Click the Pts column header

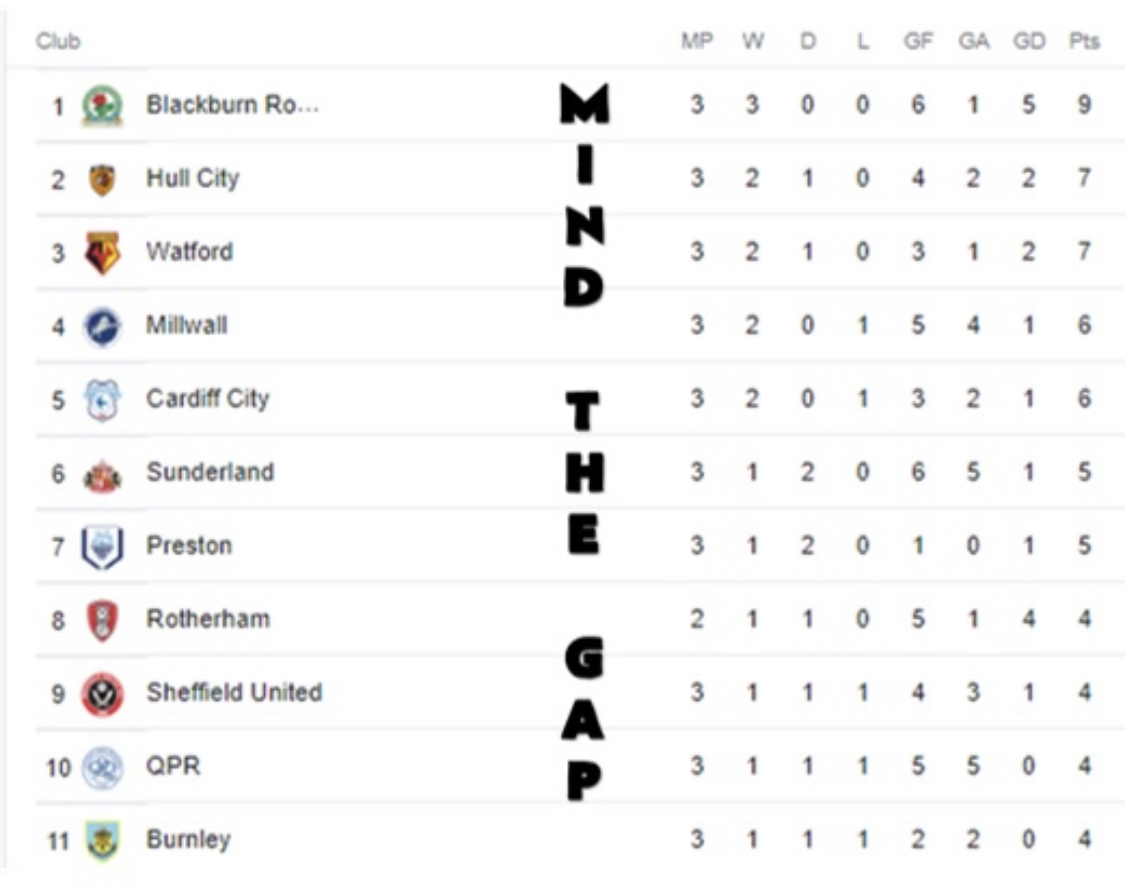(1084, 42)
